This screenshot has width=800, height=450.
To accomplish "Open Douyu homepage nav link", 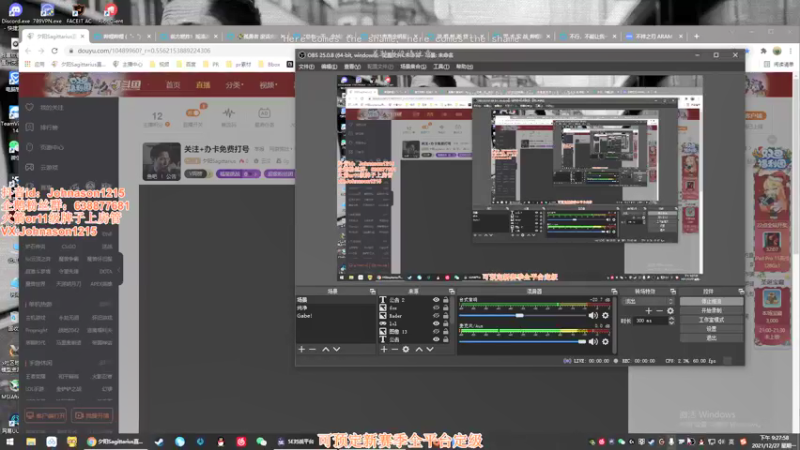I will [x=173, y=85].
